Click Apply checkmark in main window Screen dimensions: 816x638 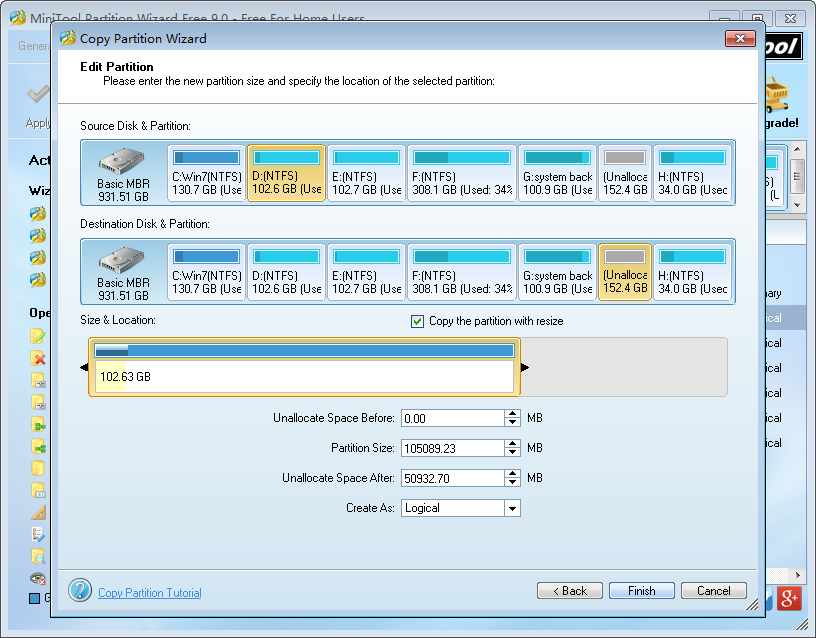[38, 95]
